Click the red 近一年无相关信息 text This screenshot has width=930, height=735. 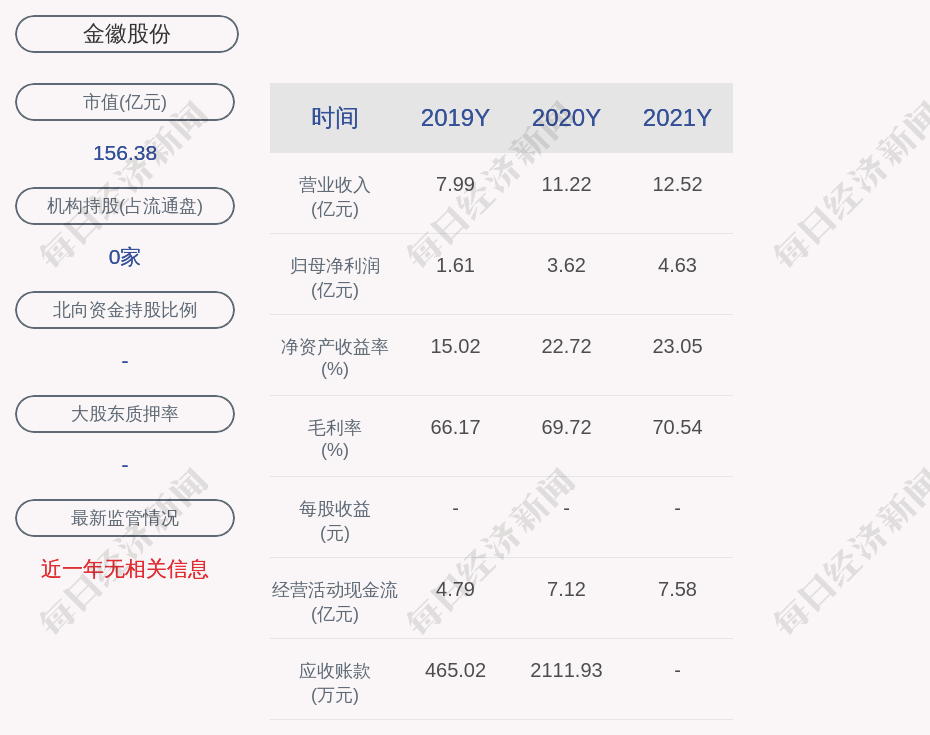(x=125, y=569)
